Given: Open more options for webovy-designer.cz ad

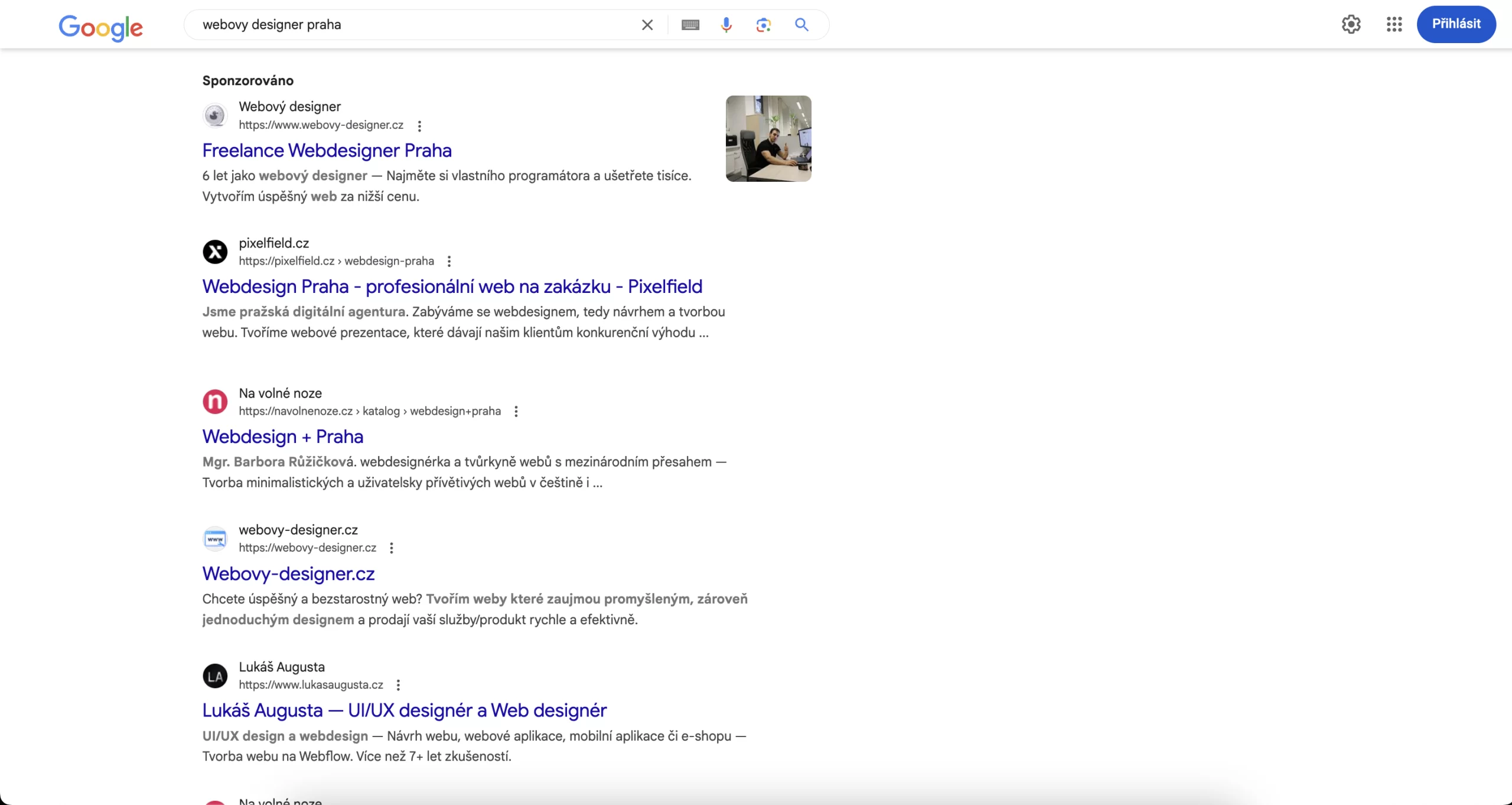Looking at the screenshot, I should pos(419,126).
